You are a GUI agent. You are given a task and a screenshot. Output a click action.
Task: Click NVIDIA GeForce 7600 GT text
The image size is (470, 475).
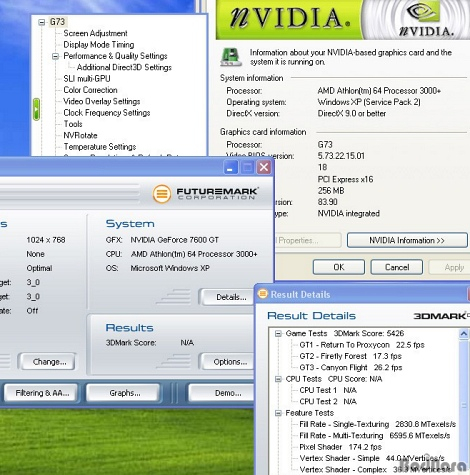(175, 240)
